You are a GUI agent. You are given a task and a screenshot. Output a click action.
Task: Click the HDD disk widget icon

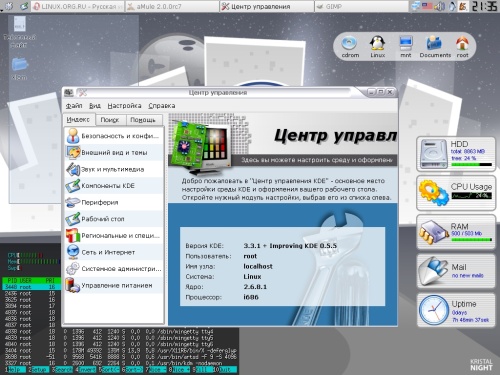[433, 154]
